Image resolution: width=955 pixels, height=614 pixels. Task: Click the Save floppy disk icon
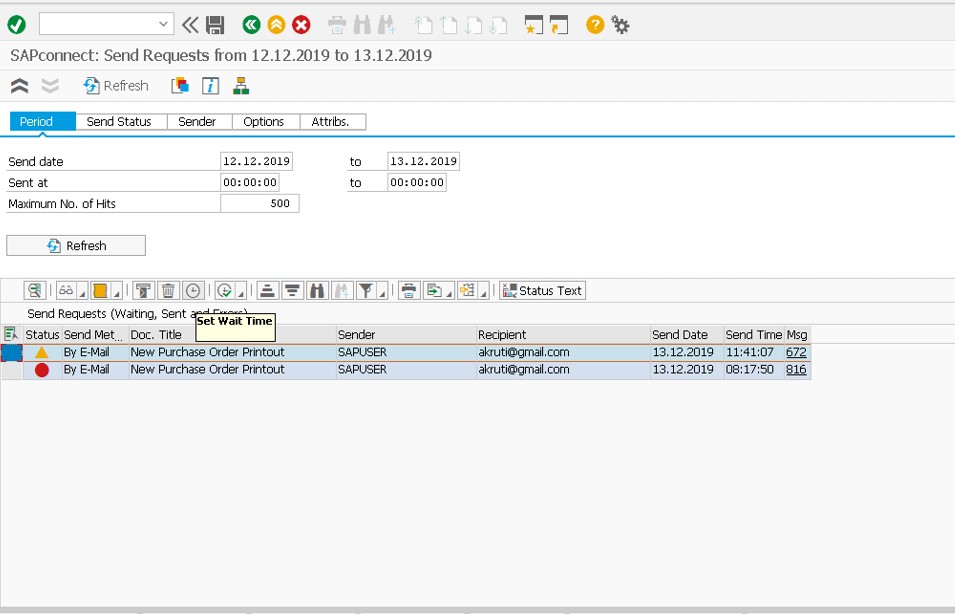[215, 25]
